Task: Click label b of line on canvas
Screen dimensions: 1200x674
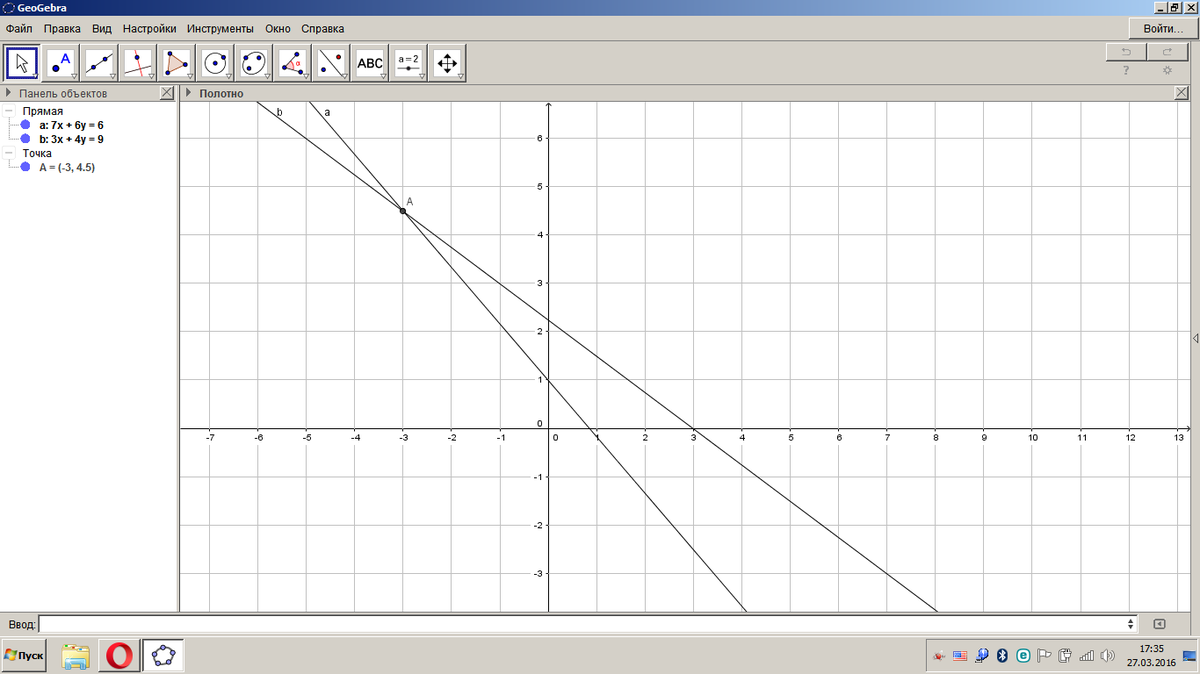Action: point(280,112)
